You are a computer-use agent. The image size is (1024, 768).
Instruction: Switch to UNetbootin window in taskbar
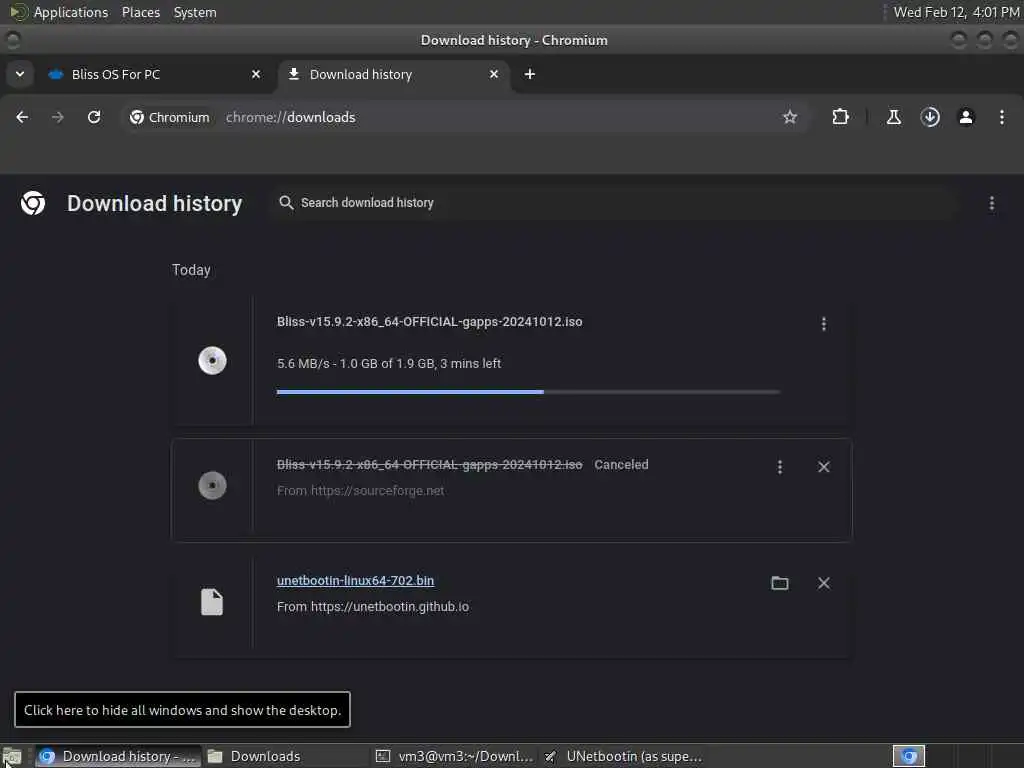coord(623,756)
